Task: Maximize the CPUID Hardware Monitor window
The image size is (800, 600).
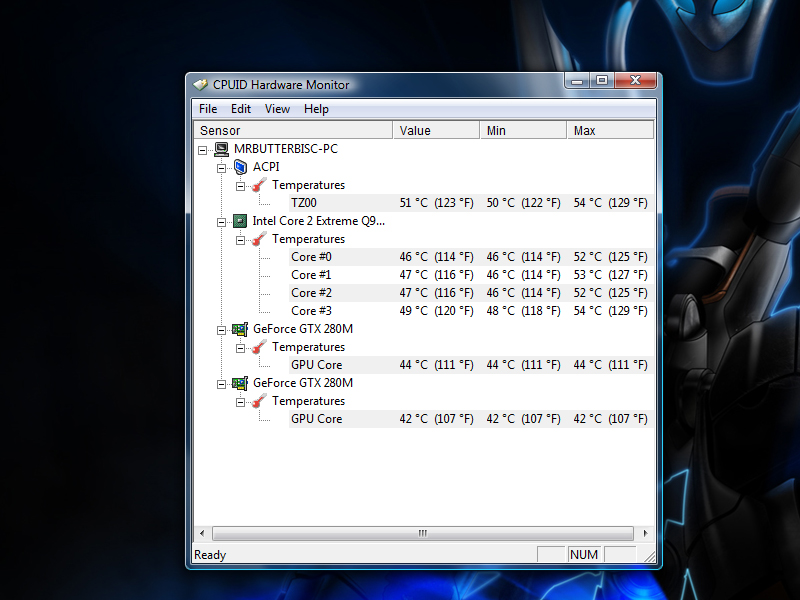Action: 602,81
